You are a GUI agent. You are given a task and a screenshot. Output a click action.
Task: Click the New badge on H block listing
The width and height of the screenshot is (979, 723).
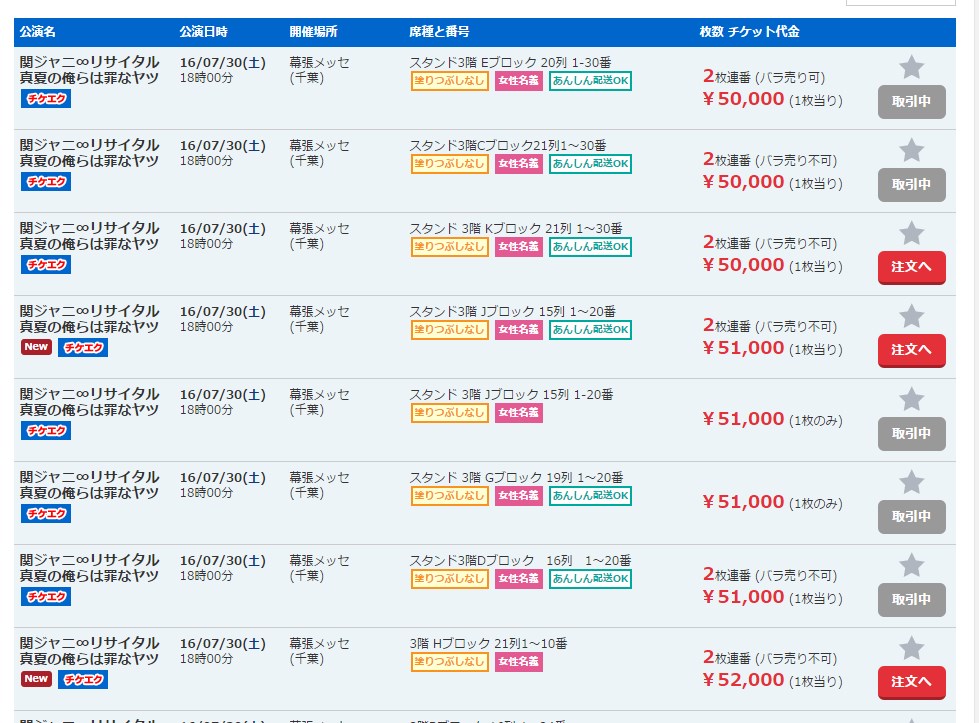click(36, 679)
